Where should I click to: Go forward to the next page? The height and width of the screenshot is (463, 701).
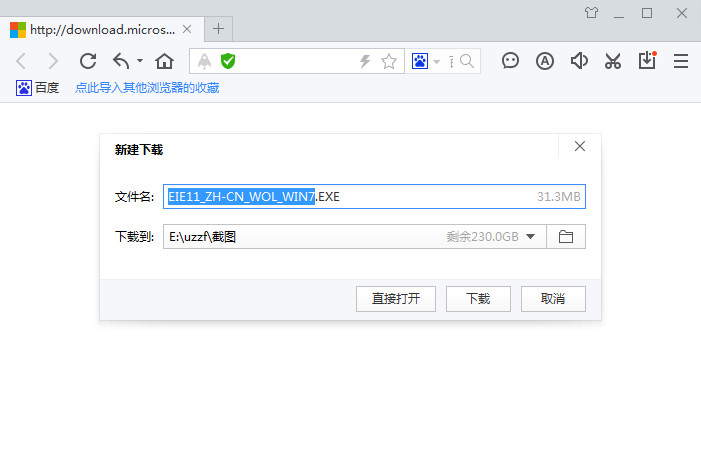[x=53, y=61]
